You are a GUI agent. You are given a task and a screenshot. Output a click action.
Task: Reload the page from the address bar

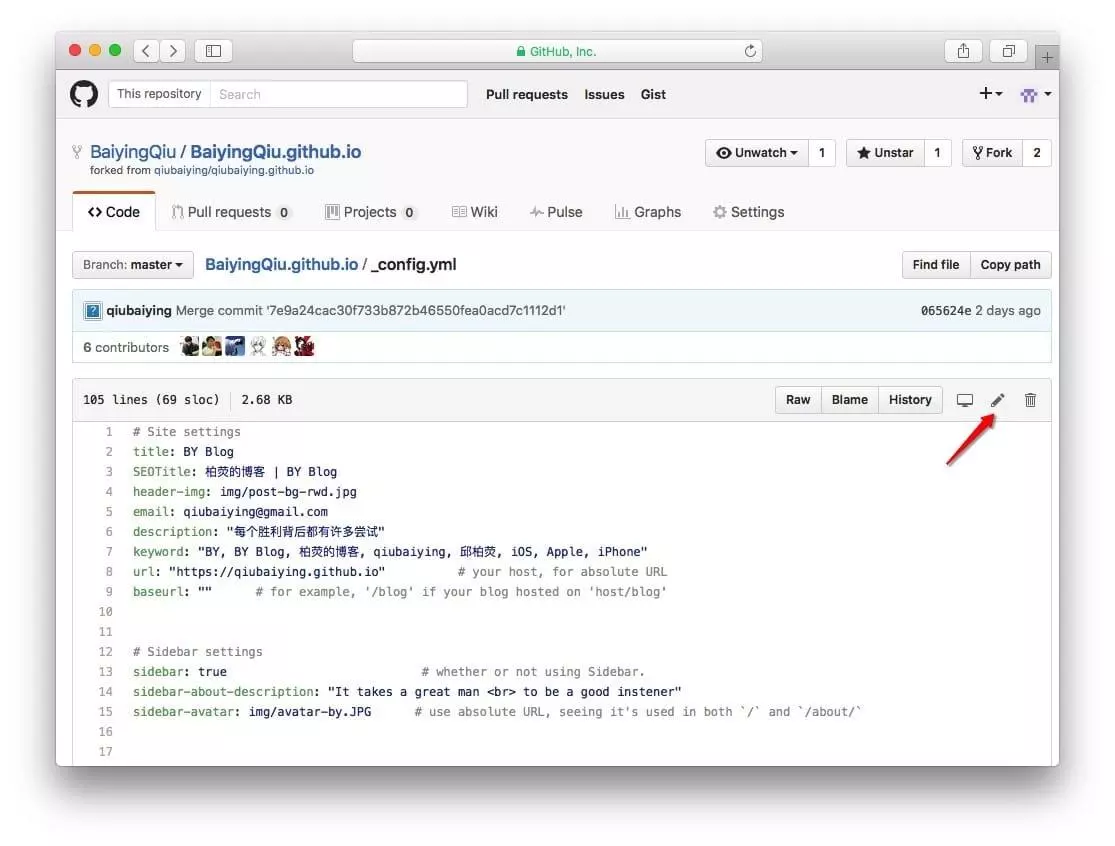point(750,51)
